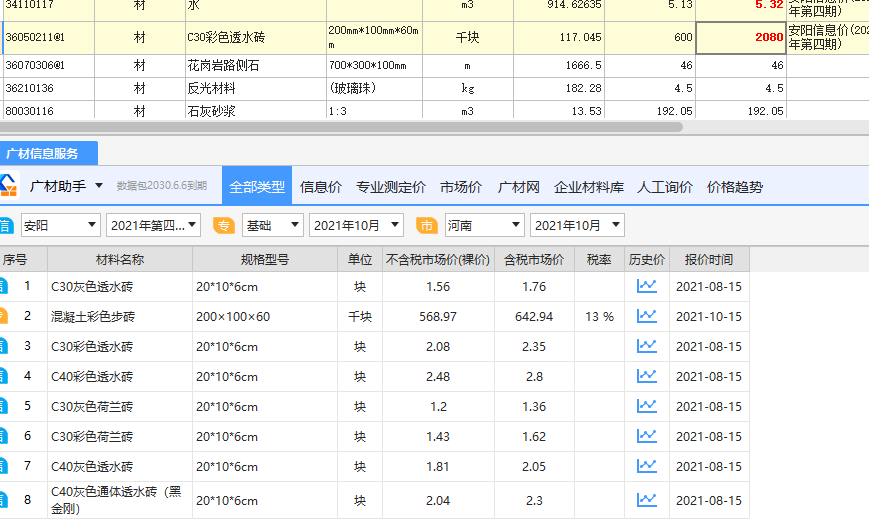The height and width of the screenshot is (532, 869).
Task: Click the orange 专 badge icon
Action: point(223,226)
